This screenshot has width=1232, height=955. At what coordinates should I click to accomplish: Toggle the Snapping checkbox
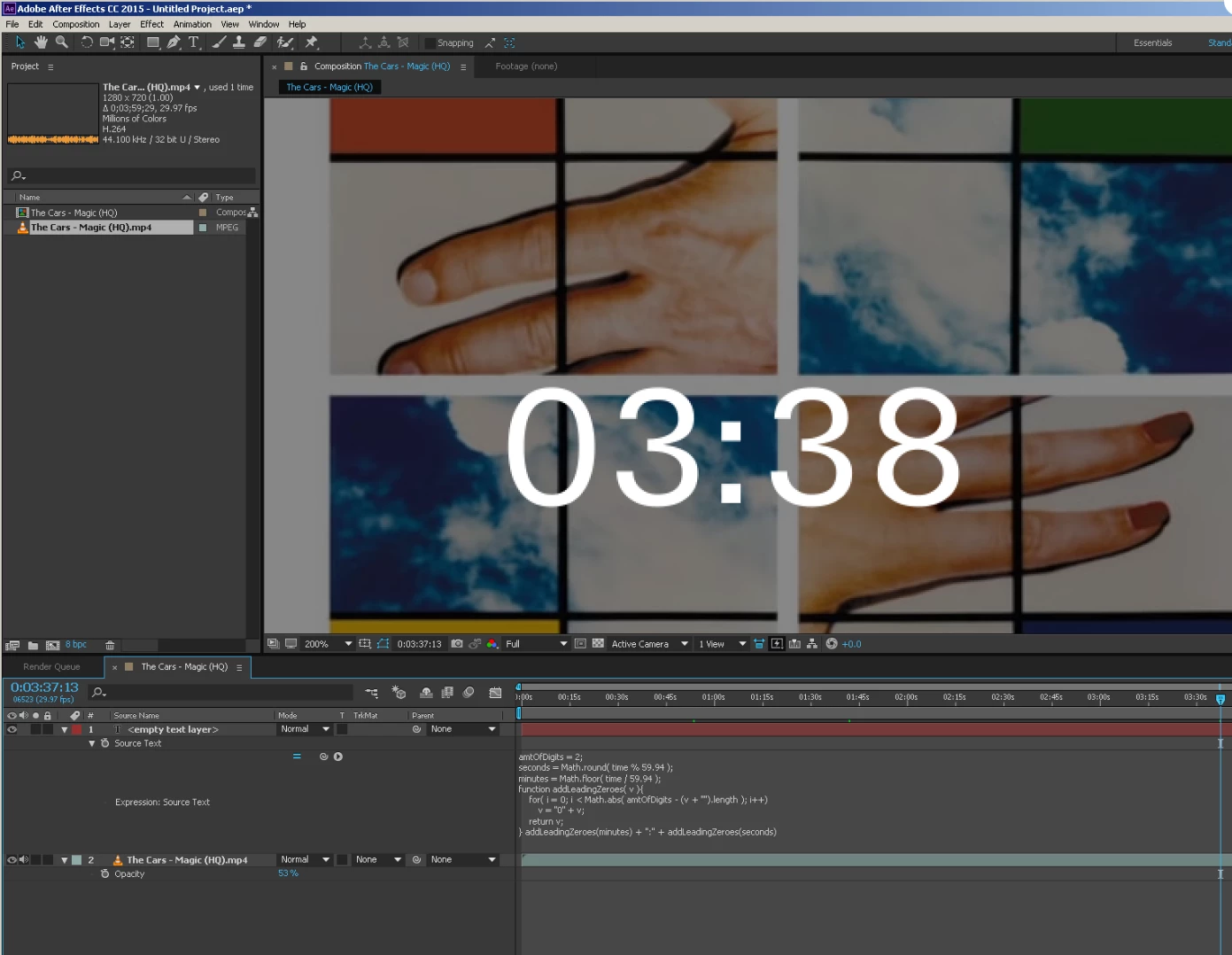430,43
